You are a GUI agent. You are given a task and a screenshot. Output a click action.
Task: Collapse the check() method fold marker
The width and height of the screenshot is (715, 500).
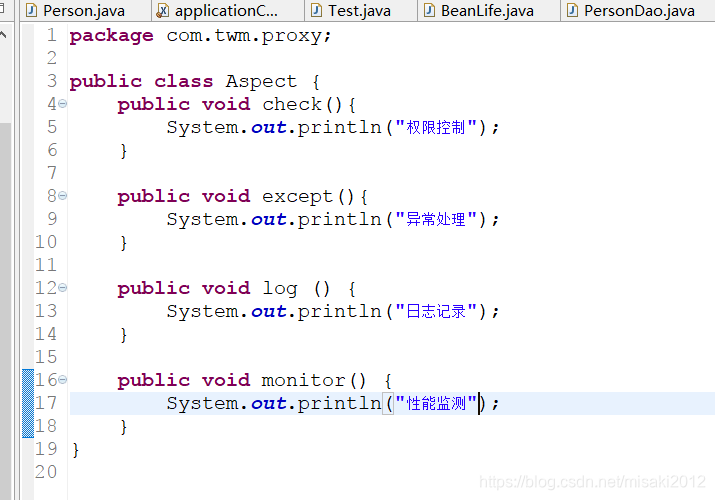[x=62, y=104]
